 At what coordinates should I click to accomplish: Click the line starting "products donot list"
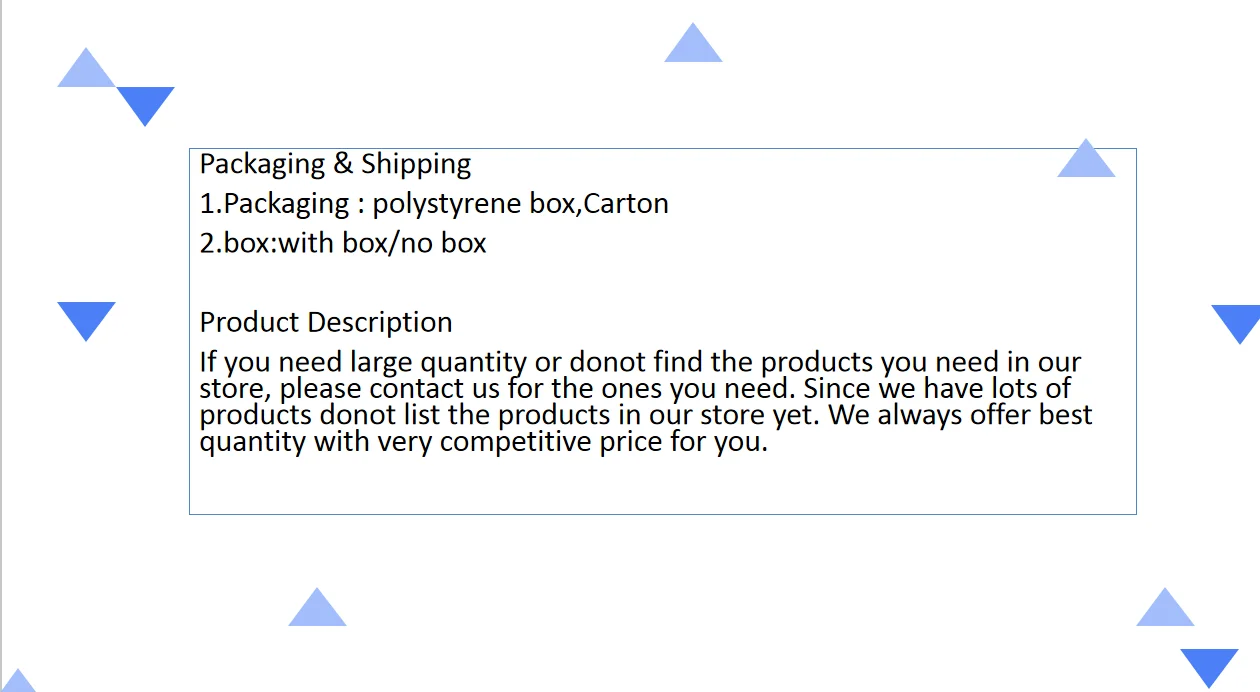pyautogui.click(x=645, y=414)
